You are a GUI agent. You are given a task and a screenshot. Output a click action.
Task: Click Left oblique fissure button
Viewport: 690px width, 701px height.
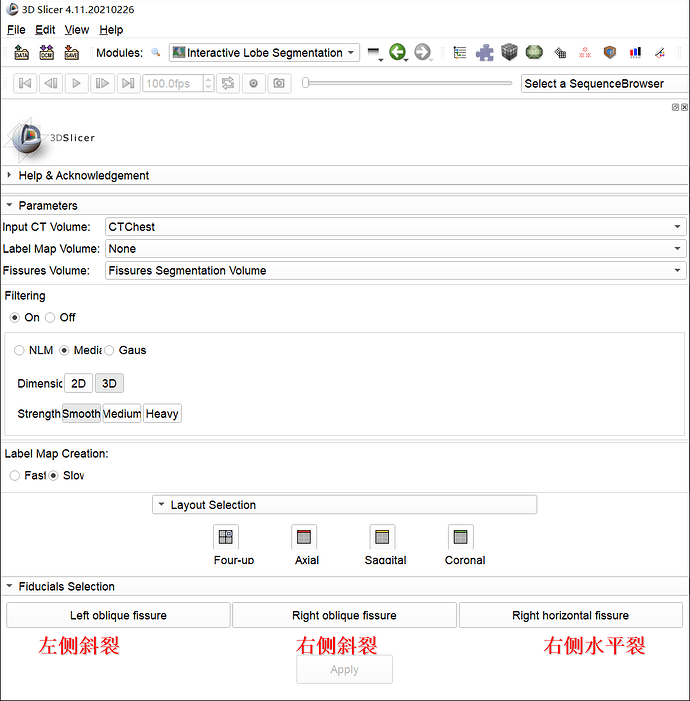[118, 615]
